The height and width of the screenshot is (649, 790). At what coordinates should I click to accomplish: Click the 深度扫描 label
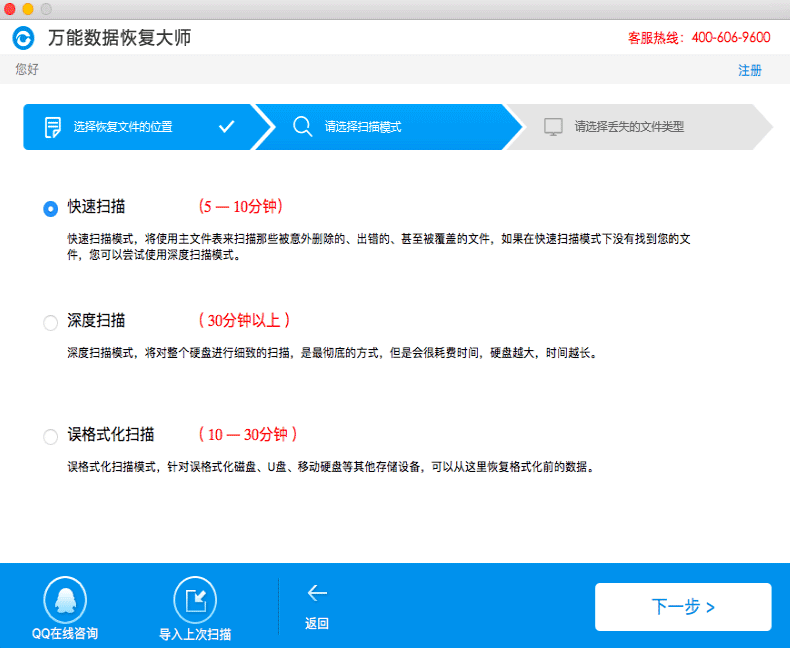point(96,320)
